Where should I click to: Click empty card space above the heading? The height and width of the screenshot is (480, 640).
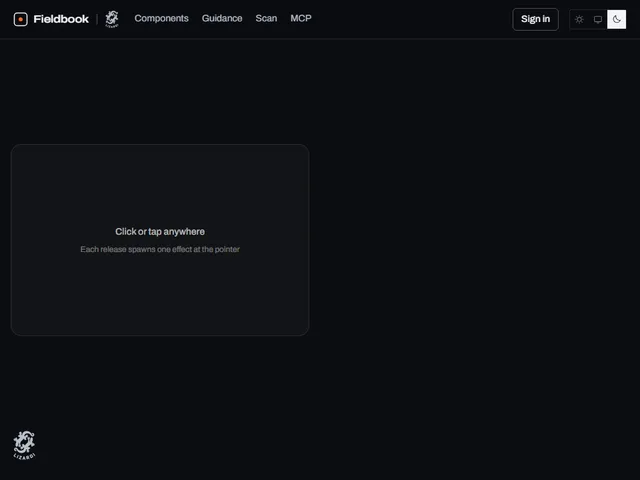[x=160, y=184]
